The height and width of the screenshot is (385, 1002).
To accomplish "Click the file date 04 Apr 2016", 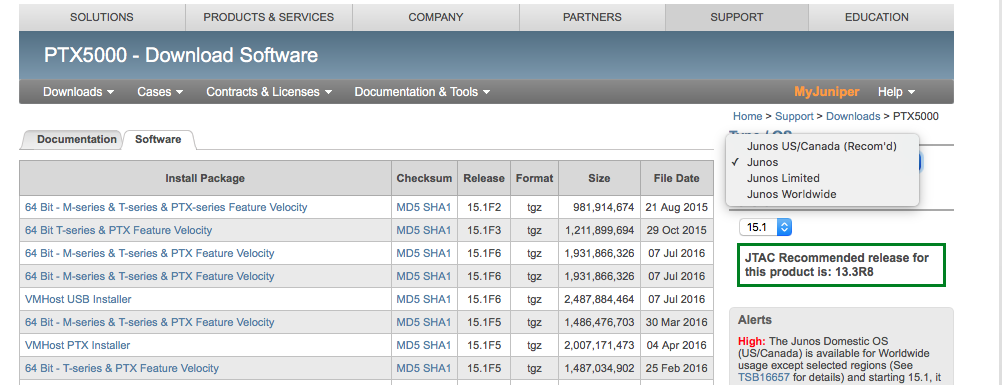I will point(677,345).
